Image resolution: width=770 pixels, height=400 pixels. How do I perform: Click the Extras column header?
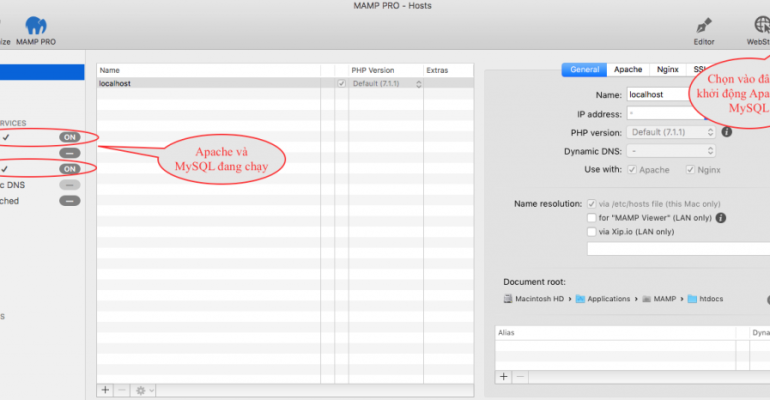tap(448, 70)
